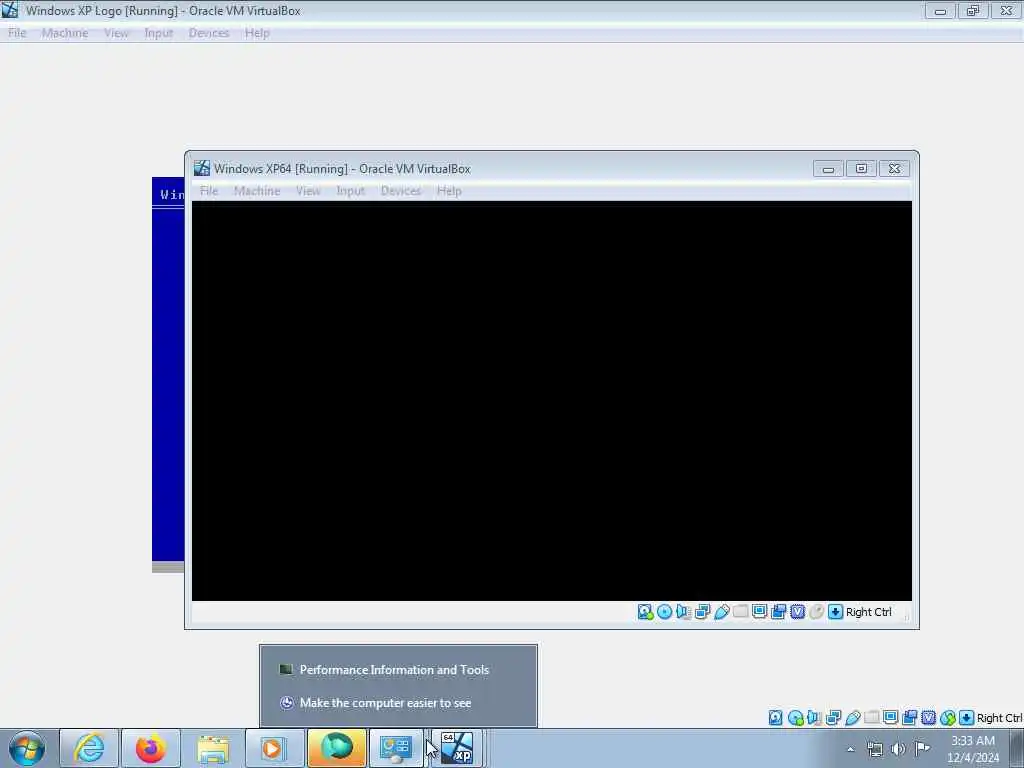Launch Internet Explorer from taskbar
The width and height of the screenshot is (1024, 768).
click(x=89, y=748)
